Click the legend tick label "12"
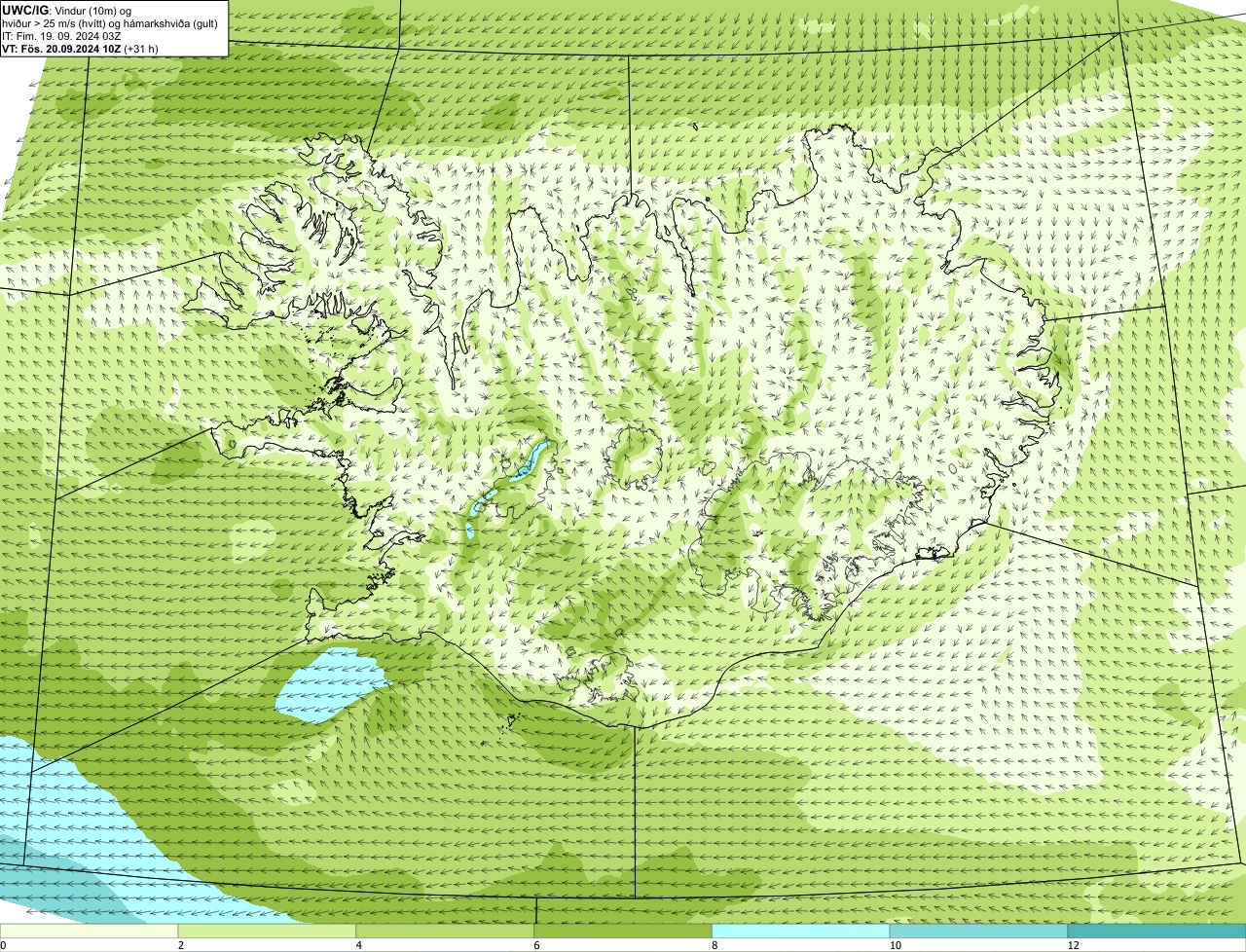 tap(1073, 945)
